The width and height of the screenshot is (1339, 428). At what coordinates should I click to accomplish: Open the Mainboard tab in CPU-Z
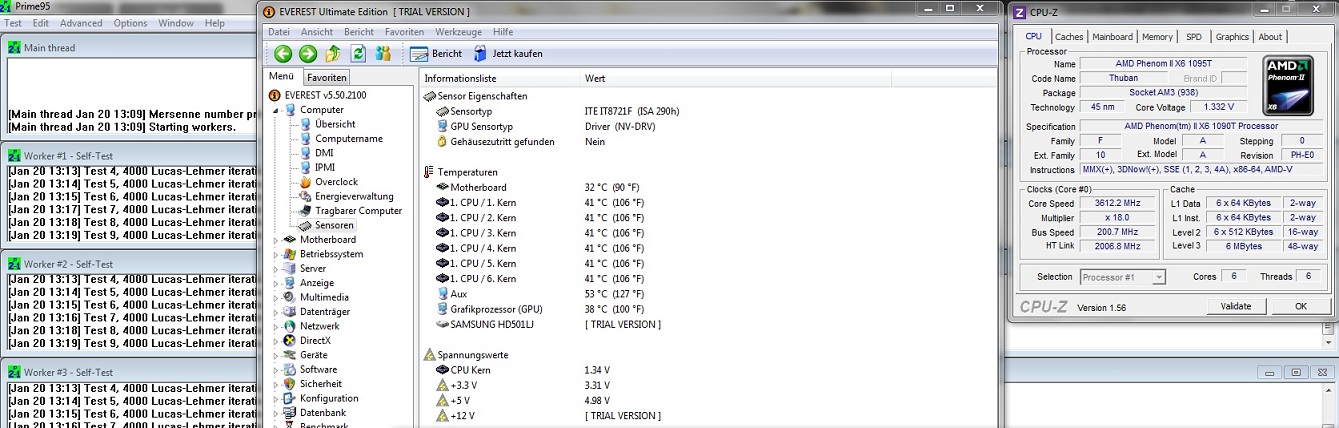point(1112,37)
